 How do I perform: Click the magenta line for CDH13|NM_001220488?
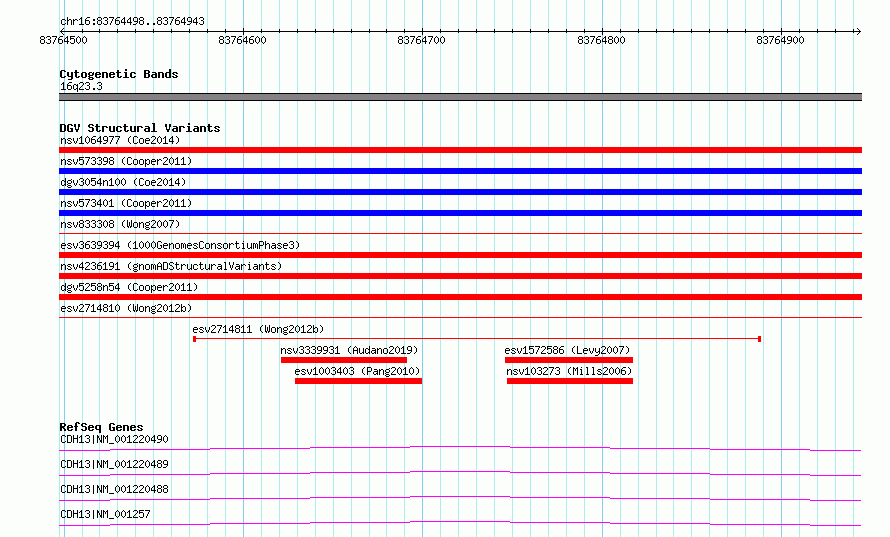tap(460, 498)
